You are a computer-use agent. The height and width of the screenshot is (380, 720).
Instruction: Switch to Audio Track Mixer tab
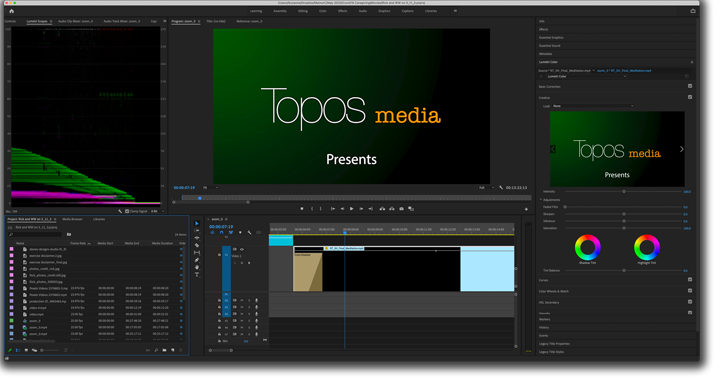coord(122,22)
